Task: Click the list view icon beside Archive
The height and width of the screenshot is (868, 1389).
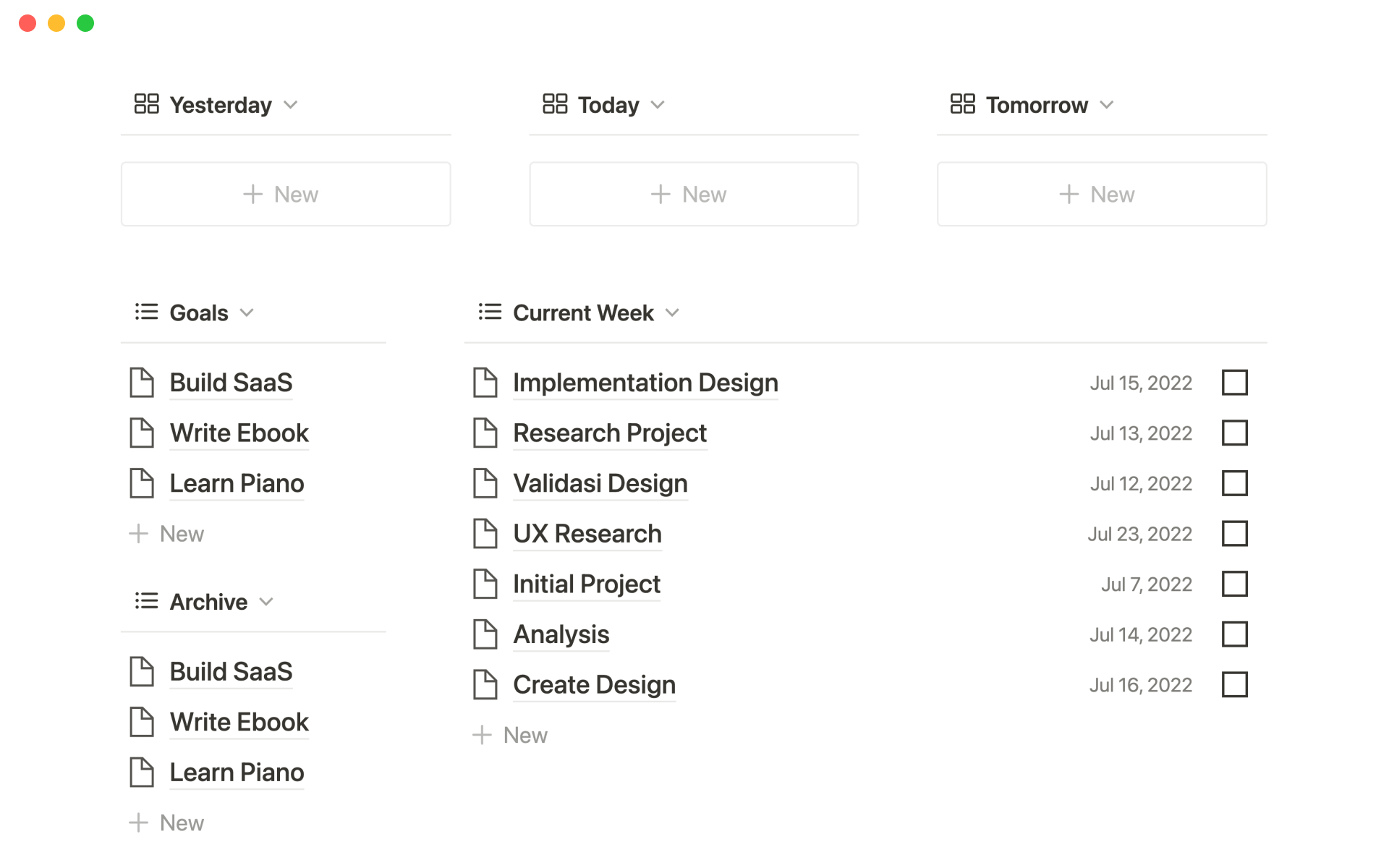Action: pos(146,601)
